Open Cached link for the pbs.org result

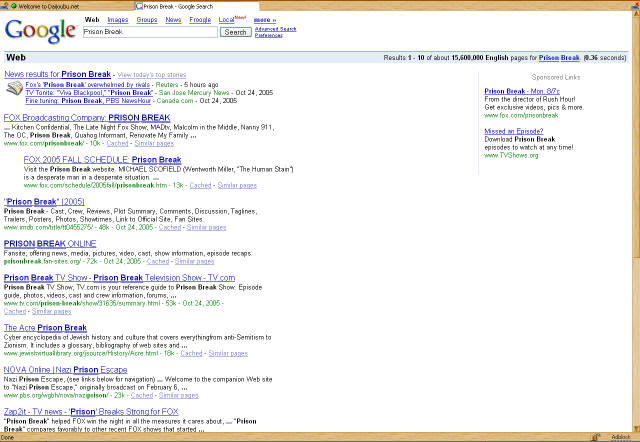(142, 395)
